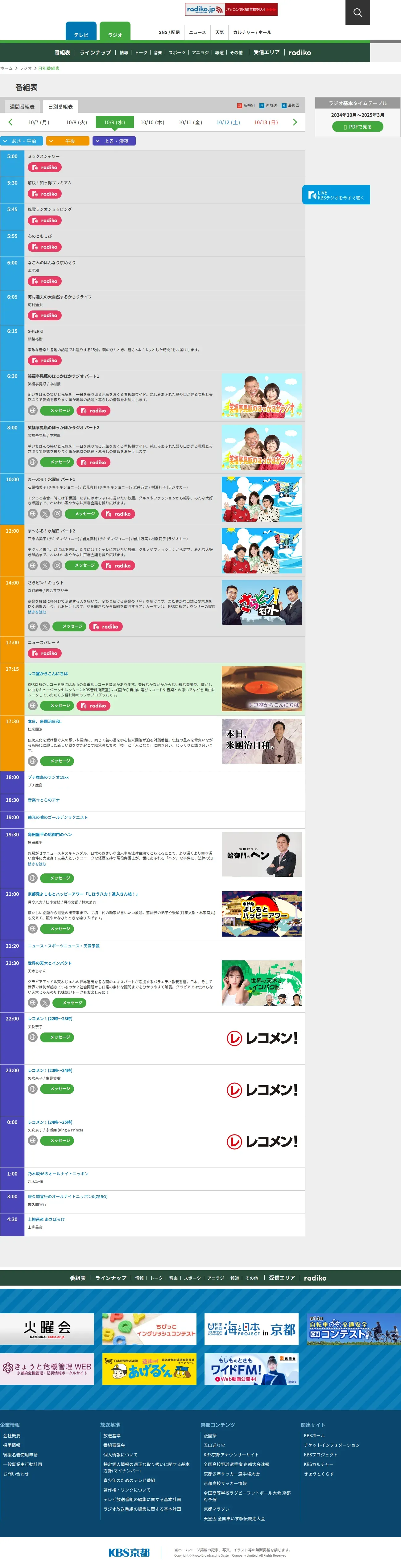Viewport: 401px width, 1568px height.
Task: Open 乃木坂46のオールナイトニッポン link
Action: click(58, 1174)
